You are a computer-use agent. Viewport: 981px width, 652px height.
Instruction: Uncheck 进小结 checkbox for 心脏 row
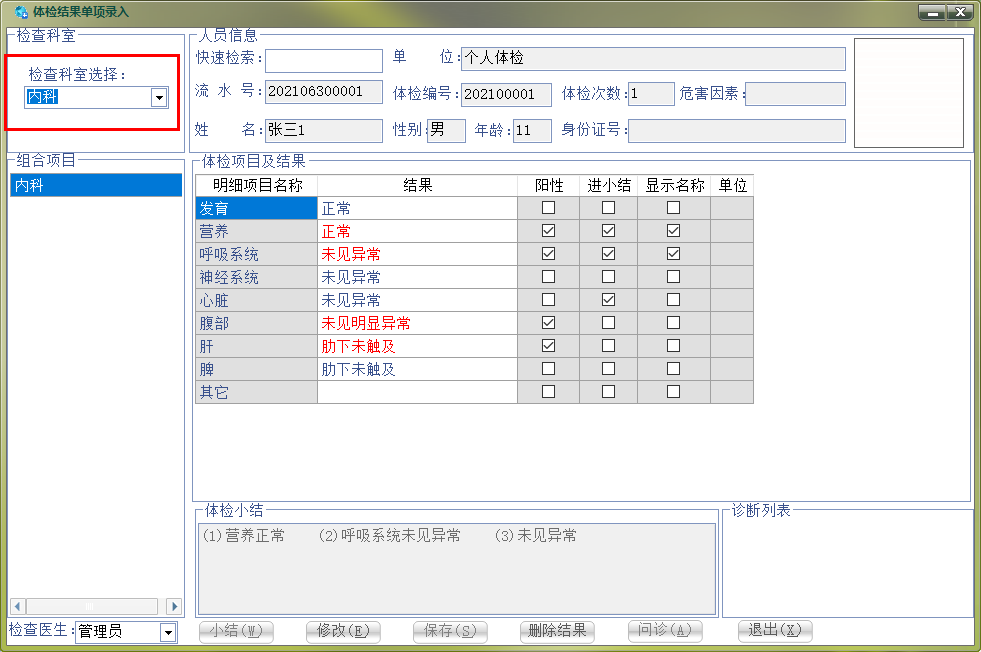(x=608, y=300)
